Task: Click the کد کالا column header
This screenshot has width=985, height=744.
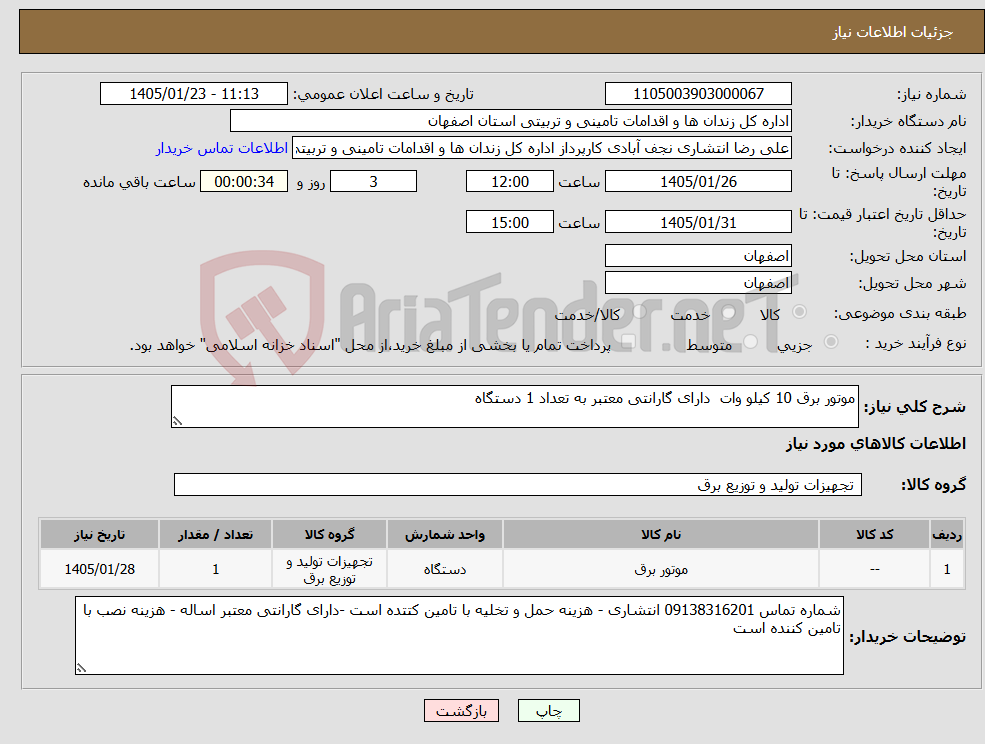Action: click(x=874, y=534)
